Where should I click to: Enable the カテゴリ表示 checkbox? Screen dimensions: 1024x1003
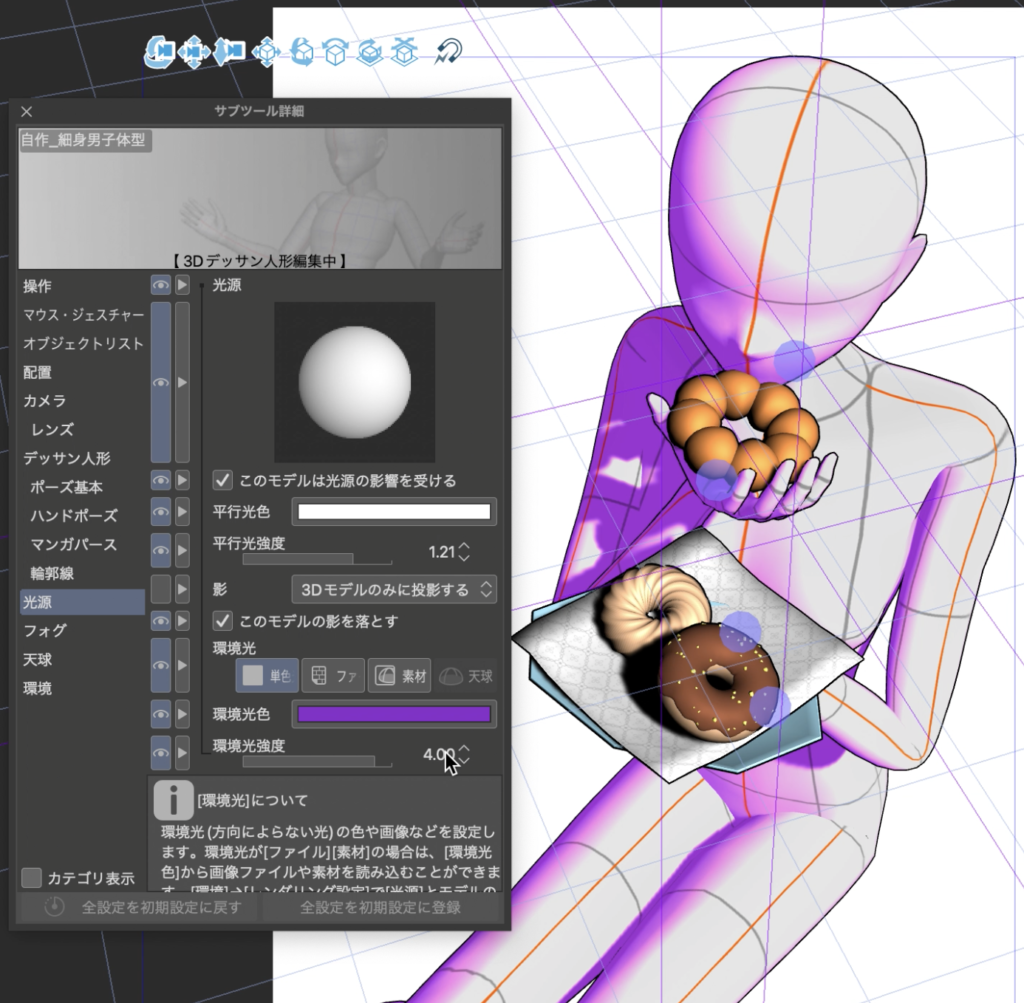pyautogui.click(x=32, y=878)
